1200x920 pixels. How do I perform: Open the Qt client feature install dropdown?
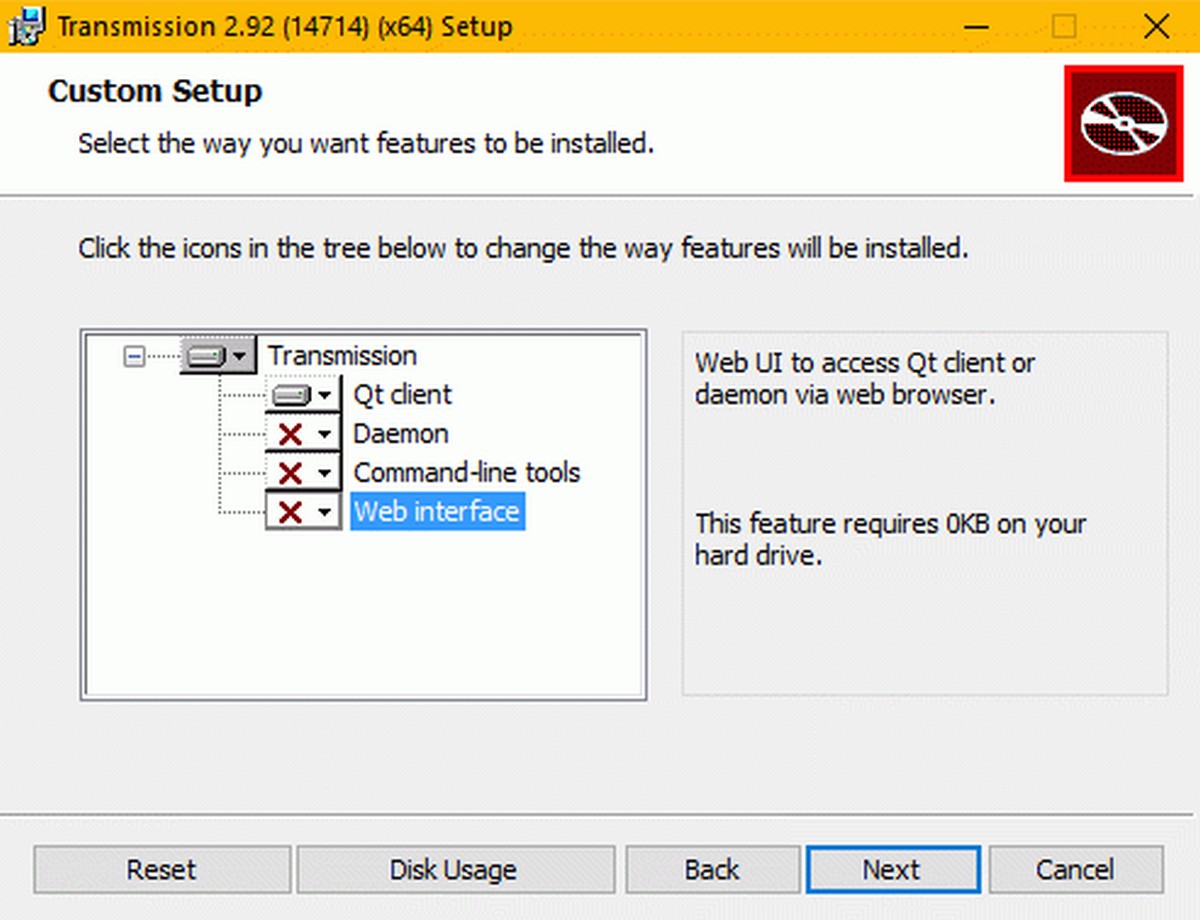pyautogui.click(x=303, y=395)
